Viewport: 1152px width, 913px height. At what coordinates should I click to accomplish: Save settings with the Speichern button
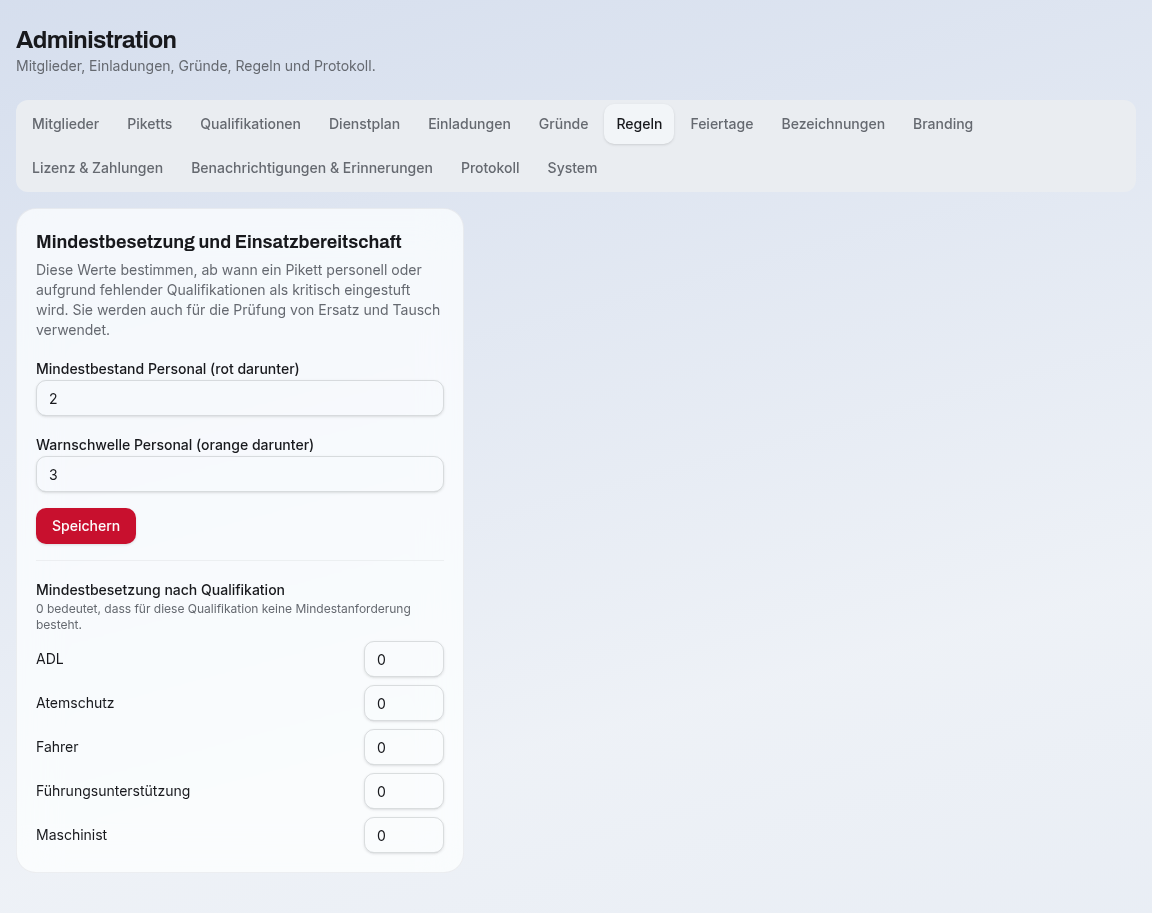click(86, 526)
